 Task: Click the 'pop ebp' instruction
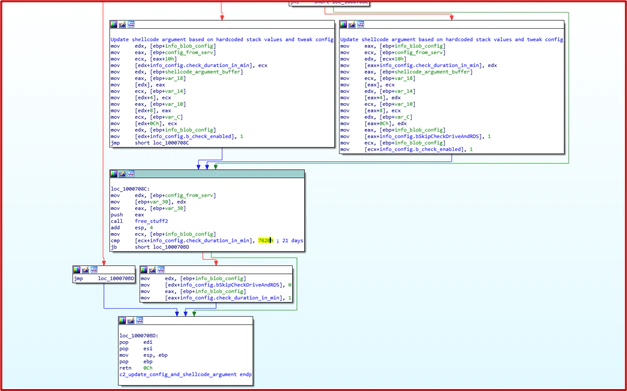click(x=136, y=361)
